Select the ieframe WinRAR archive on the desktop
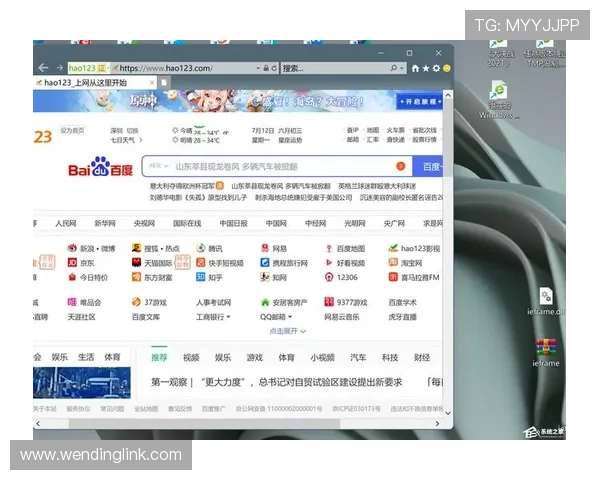This screenshot has width=600, height=480. pyautogui.click(x=546, y=352)
